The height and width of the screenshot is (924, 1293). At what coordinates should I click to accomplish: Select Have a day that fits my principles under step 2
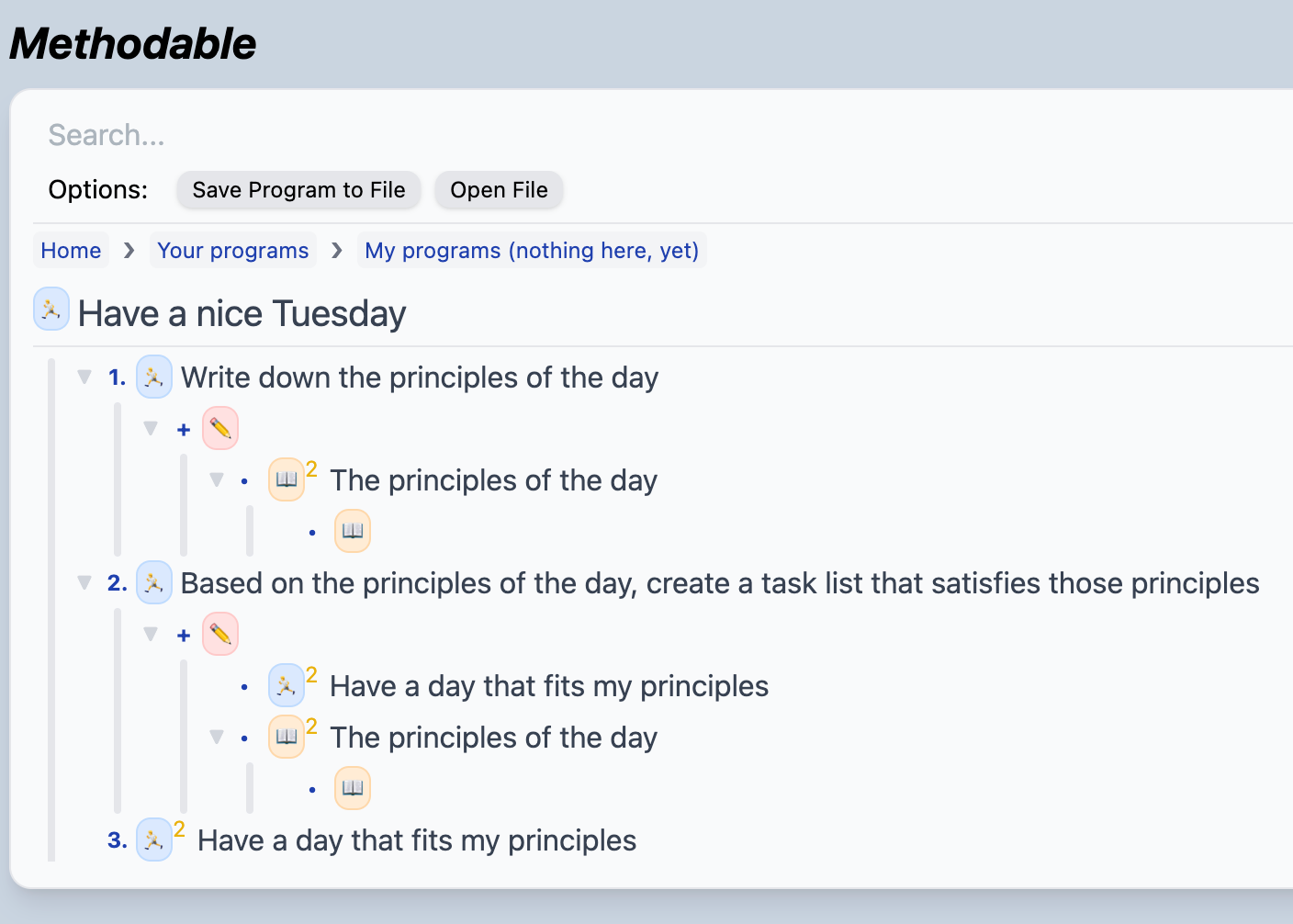[x=548, y=686]
